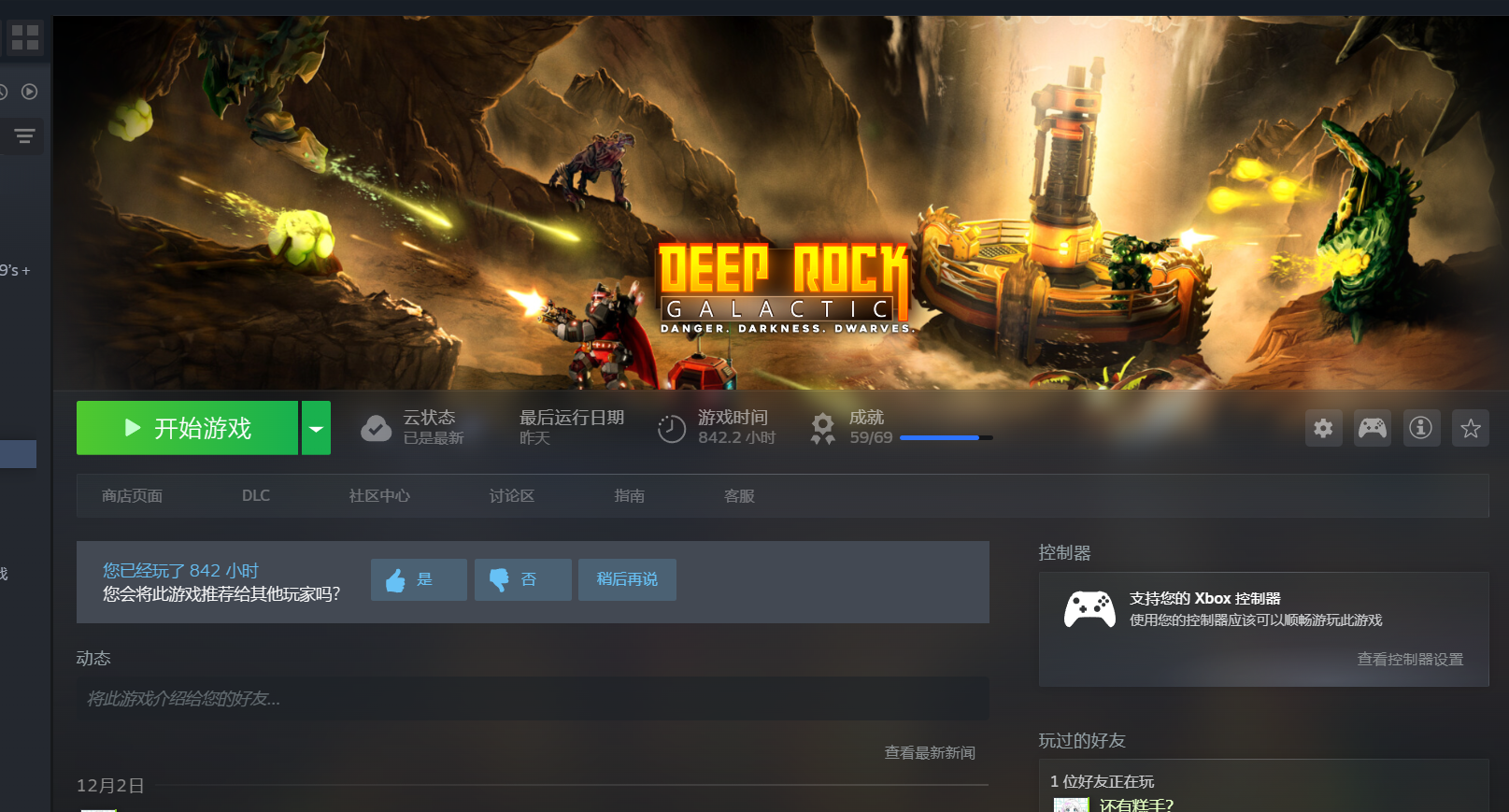Open the 指南 tab
Screen dimensions: 1509x812
coord(629,496)
